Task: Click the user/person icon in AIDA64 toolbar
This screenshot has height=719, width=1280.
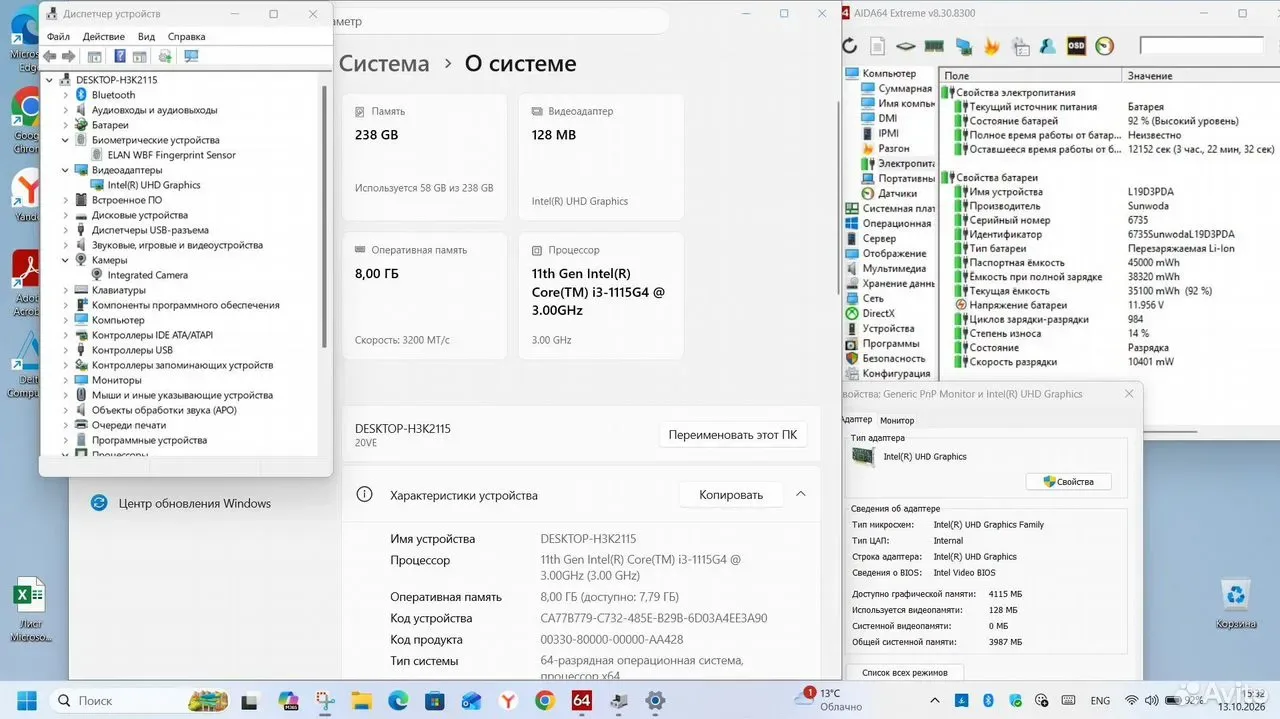Action: (x=1048, y=46)
